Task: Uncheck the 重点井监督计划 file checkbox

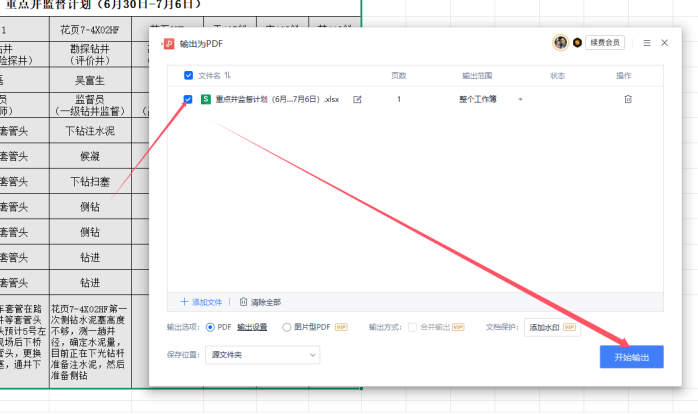Action: point(189,99)
